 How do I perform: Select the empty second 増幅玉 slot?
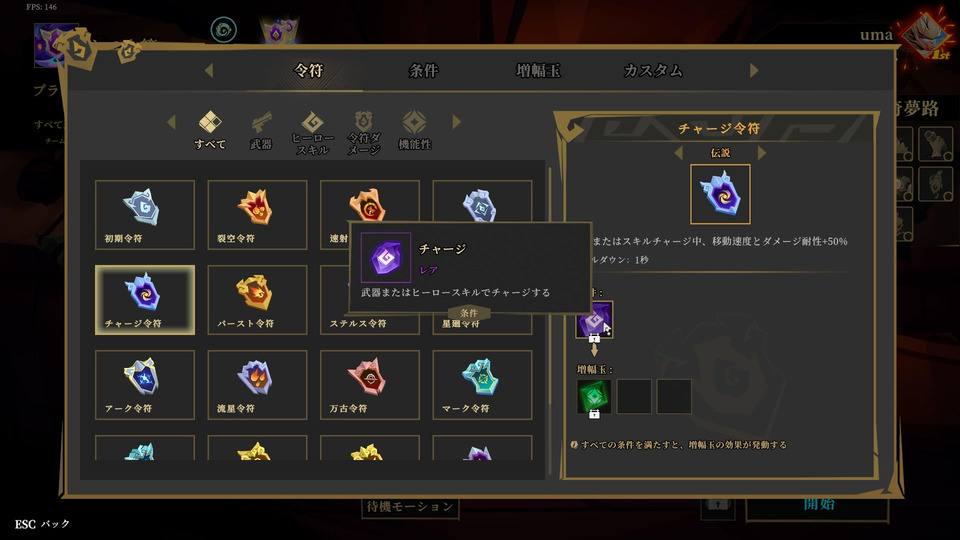634,396
